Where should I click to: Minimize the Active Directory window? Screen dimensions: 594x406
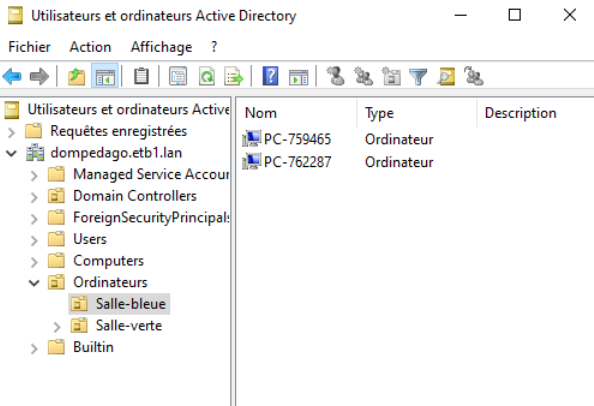[460, 15]
